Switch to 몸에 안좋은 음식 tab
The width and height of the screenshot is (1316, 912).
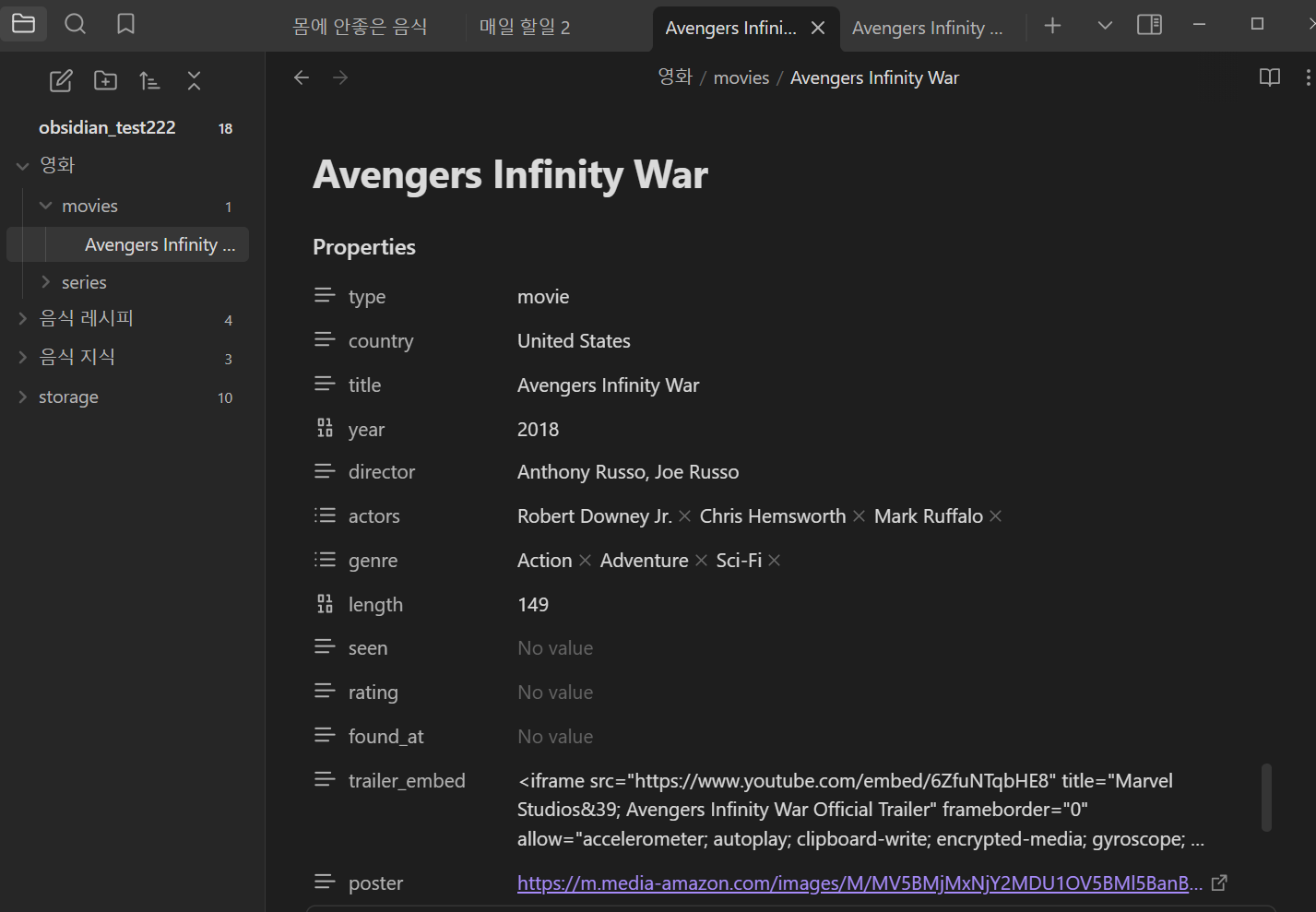[360, 28]
